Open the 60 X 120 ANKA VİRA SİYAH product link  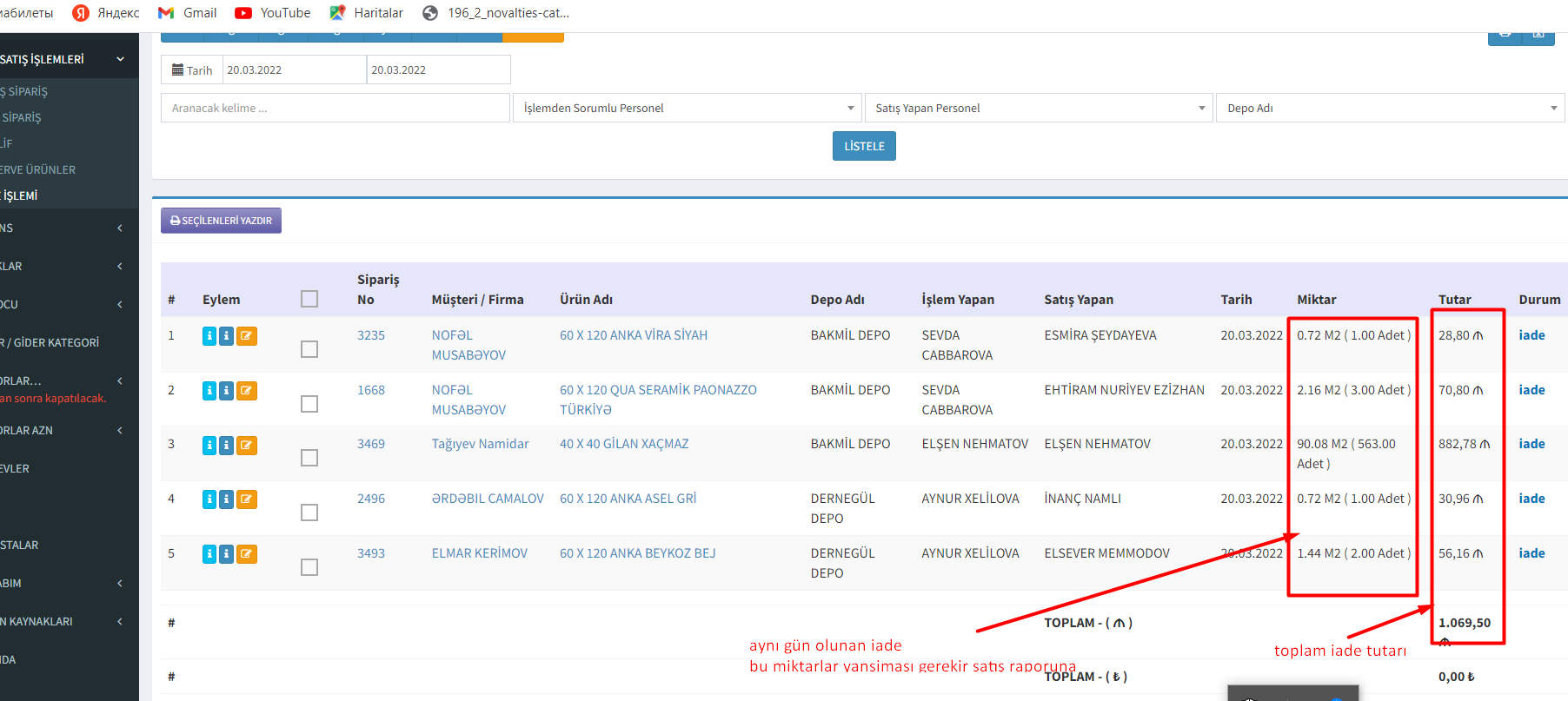633,335
